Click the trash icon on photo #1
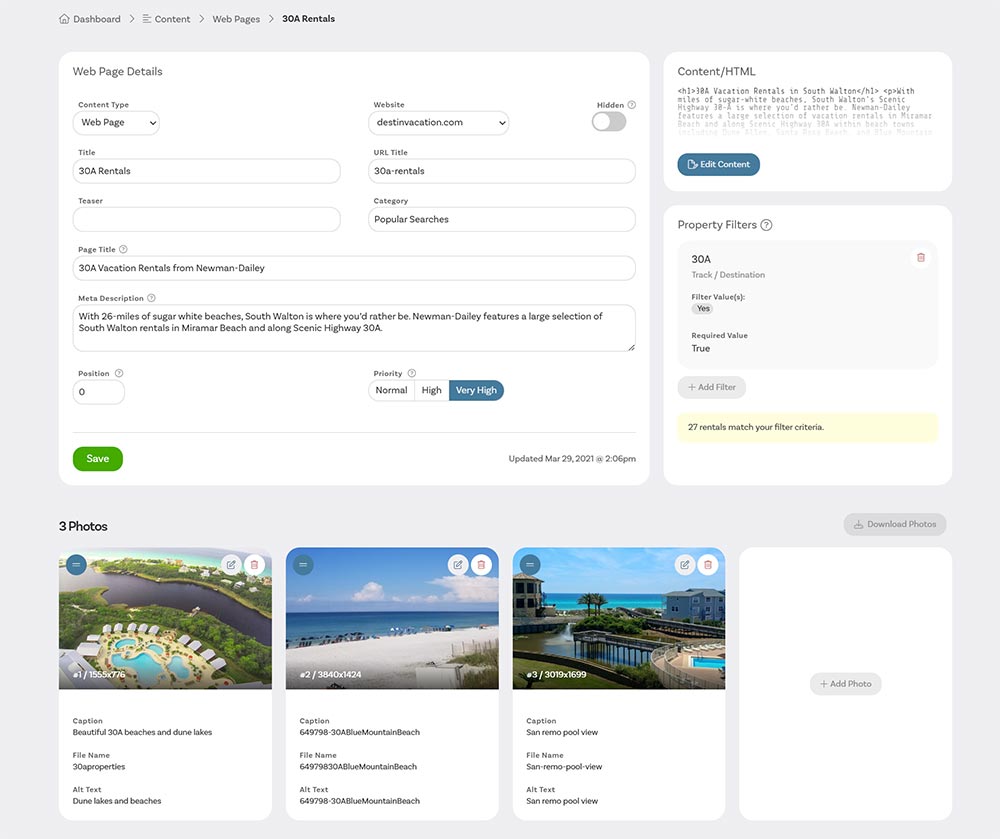 coord(254,565)
